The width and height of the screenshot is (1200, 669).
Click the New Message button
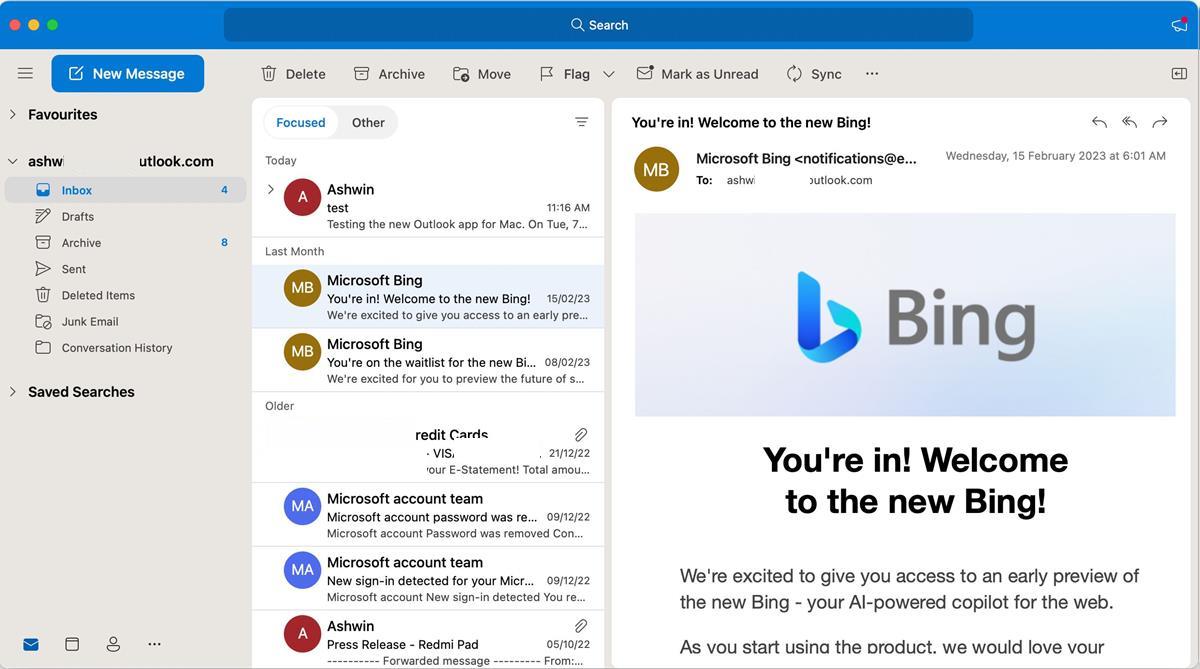(x=127, y=72)
